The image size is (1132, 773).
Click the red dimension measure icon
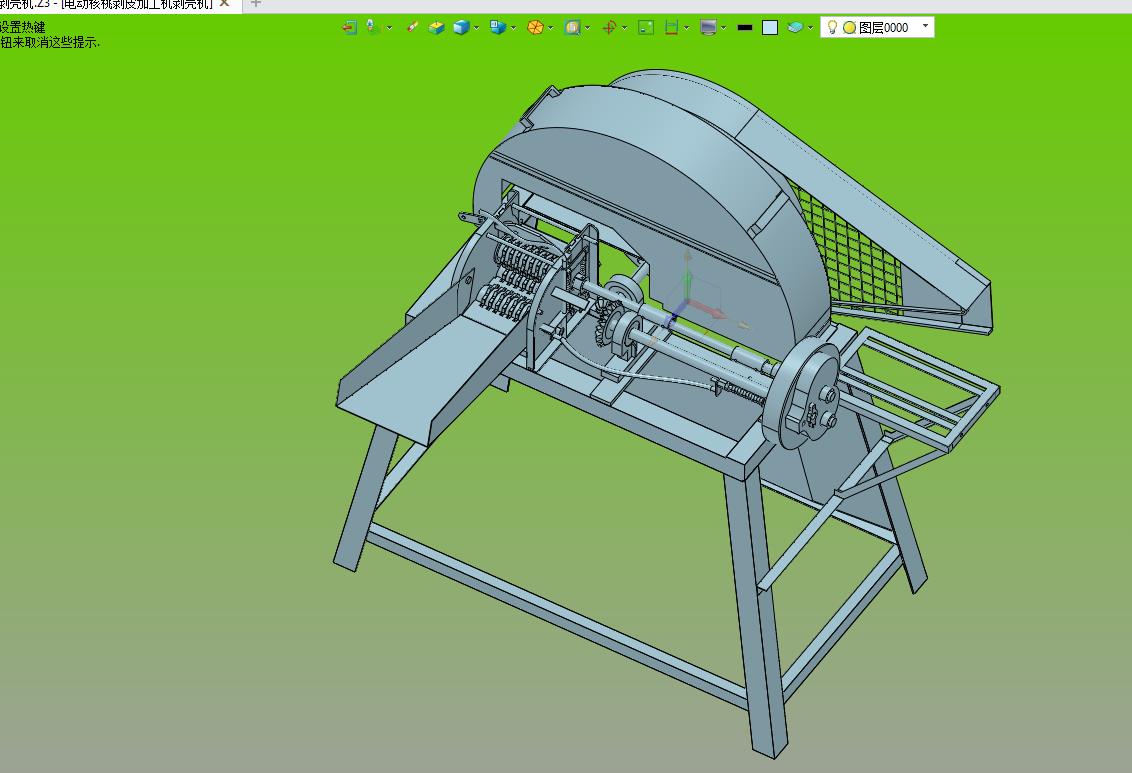(x=671, y=27)
